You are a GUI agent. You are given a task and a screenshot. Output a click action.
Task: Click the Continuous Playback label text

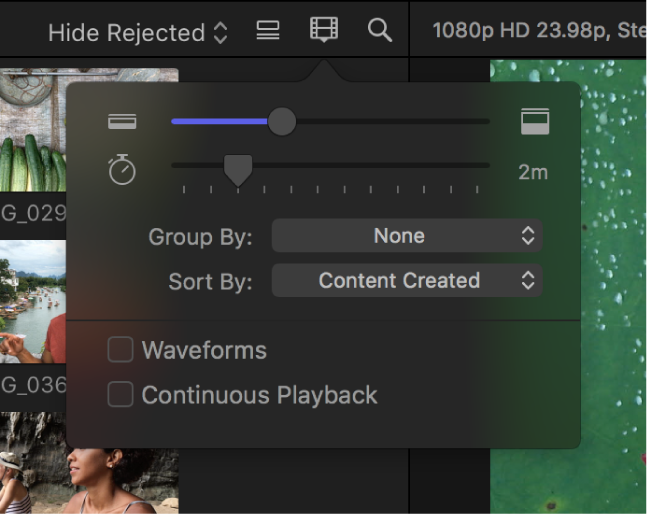pyautogui.click(x=259, y=395)
